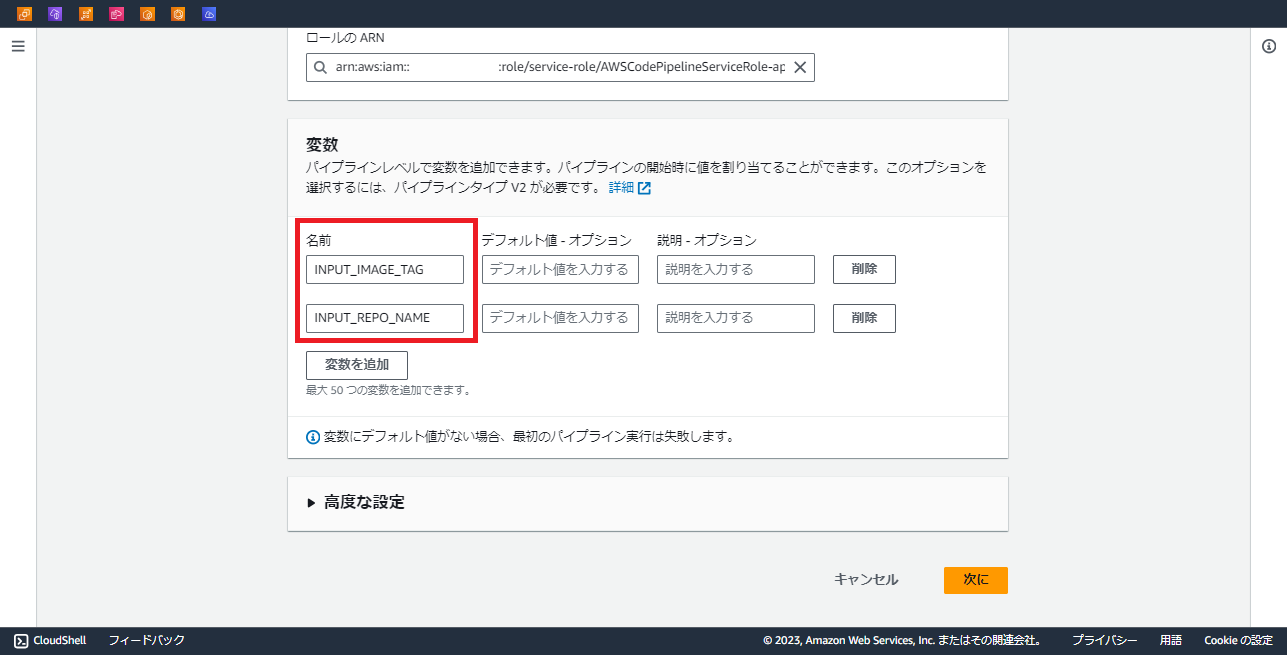Click the CloudShell terminal icon
The height and width of the screenshot is (655, 1287).
21,640
